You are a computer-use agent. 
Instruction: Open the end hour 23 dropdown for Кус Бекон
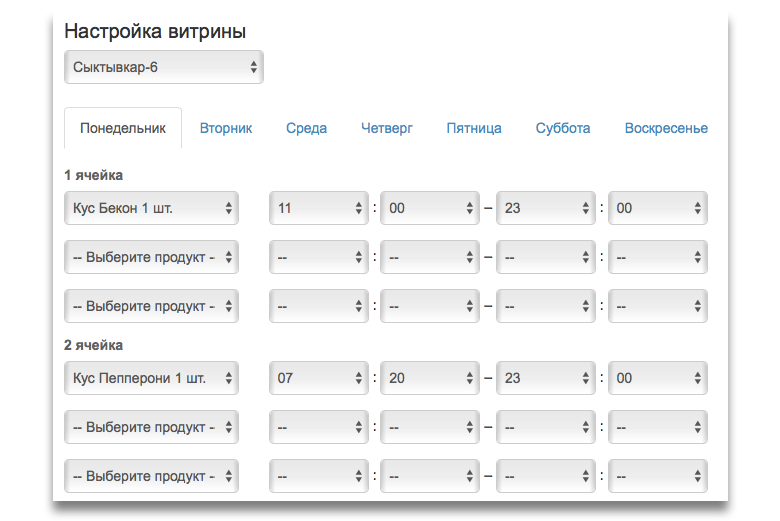[x=546, y=208]
